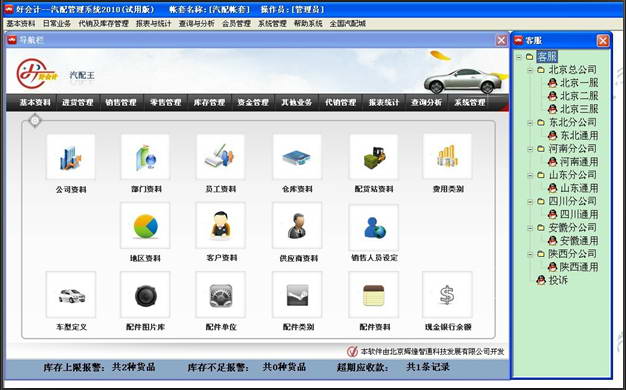Click the QQ icon beside 投诉
The width and height of the screenshot is (626, 390).
point(541,280)
